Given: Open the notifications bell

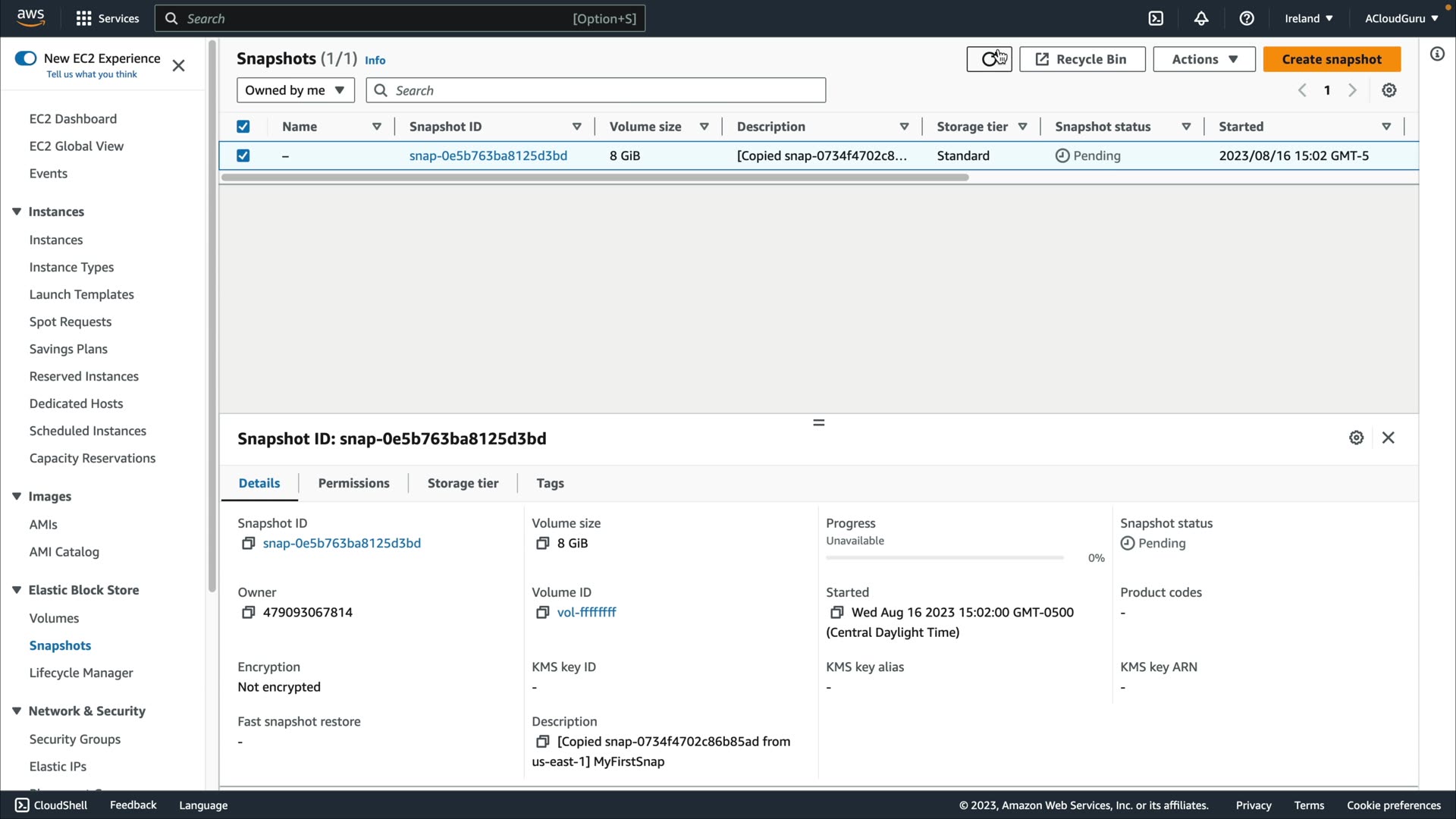Looking at the screenshot, I should (x=1201, y=18).
